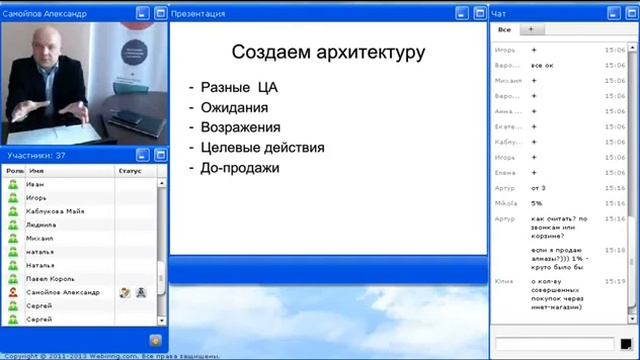Click the chat scroll up arrow

(632, 47)
